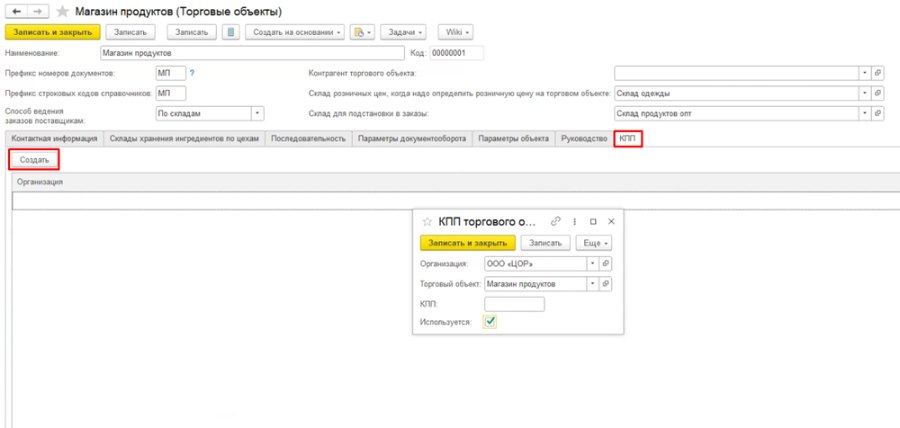This screenshot has height=428, width=900.
Task: Switch to Контактная информация tab
Action: (55, 139)
